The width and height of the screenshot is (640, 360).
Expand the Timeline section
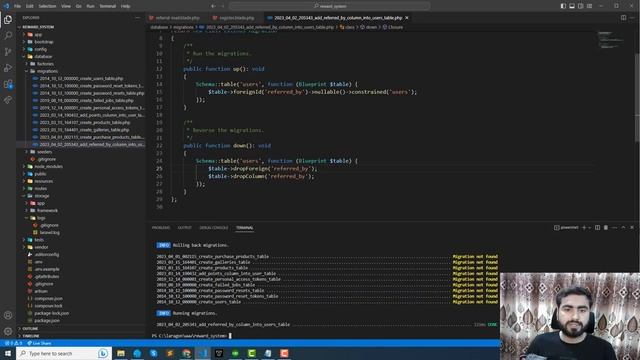31,336
